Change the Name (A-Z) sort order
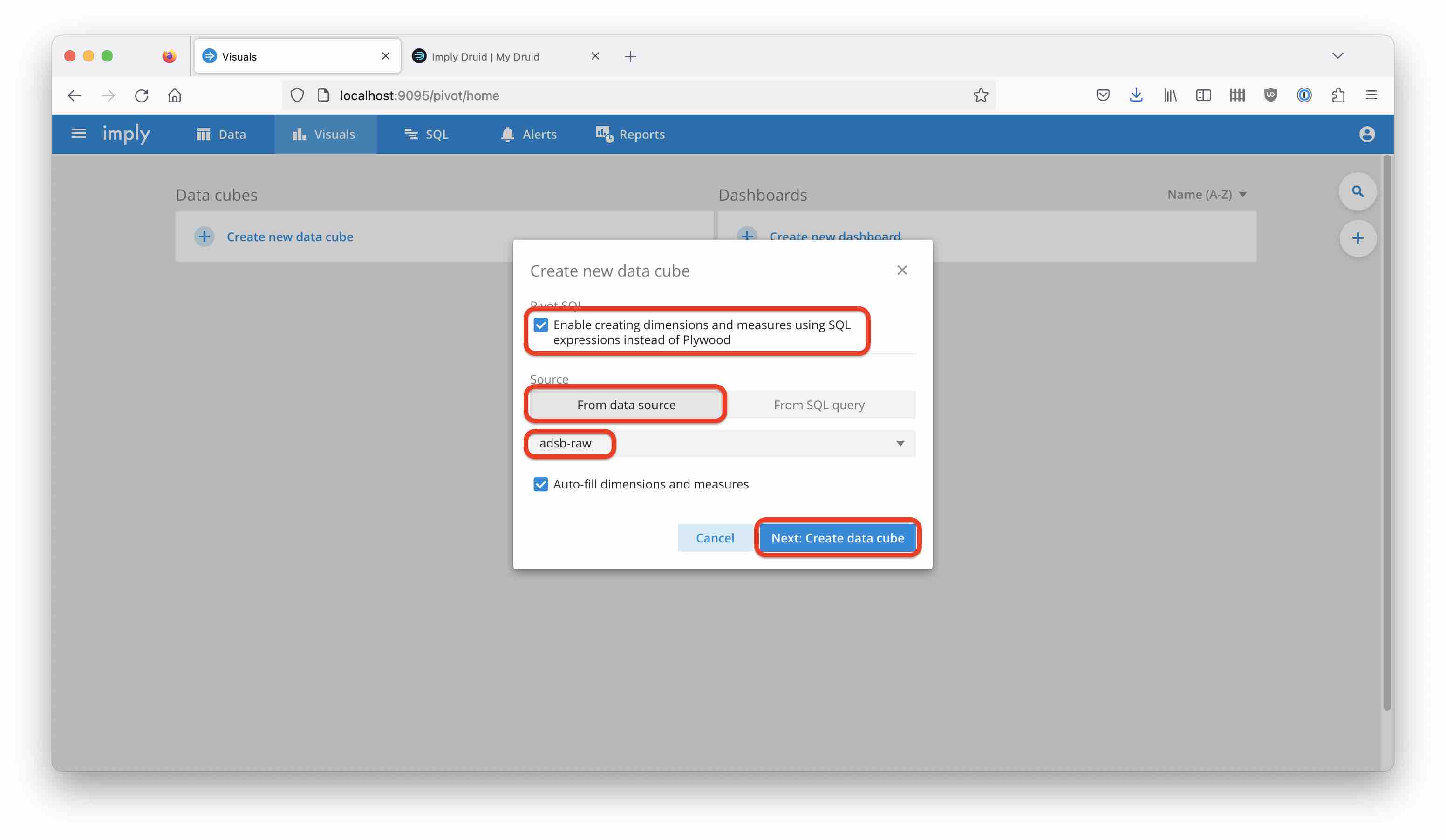The width and height of the screenshot is (1446, 840). point(1207,194)
